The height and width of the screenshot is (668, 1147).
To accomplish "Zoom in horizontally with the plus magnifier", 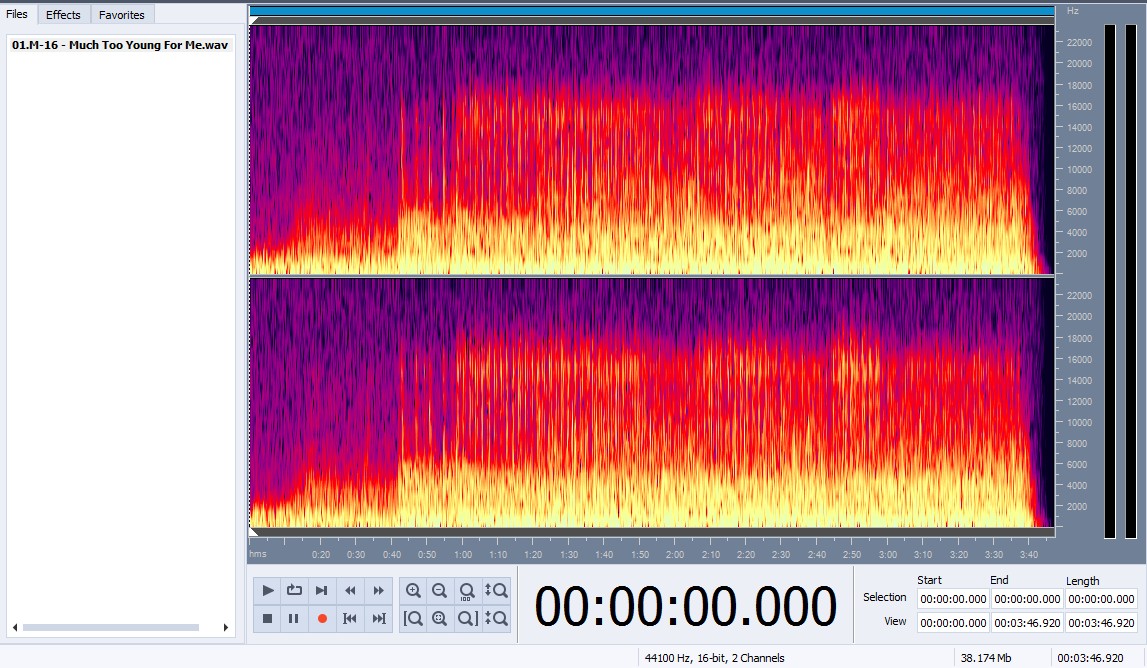I will click(x=413, y=590).
